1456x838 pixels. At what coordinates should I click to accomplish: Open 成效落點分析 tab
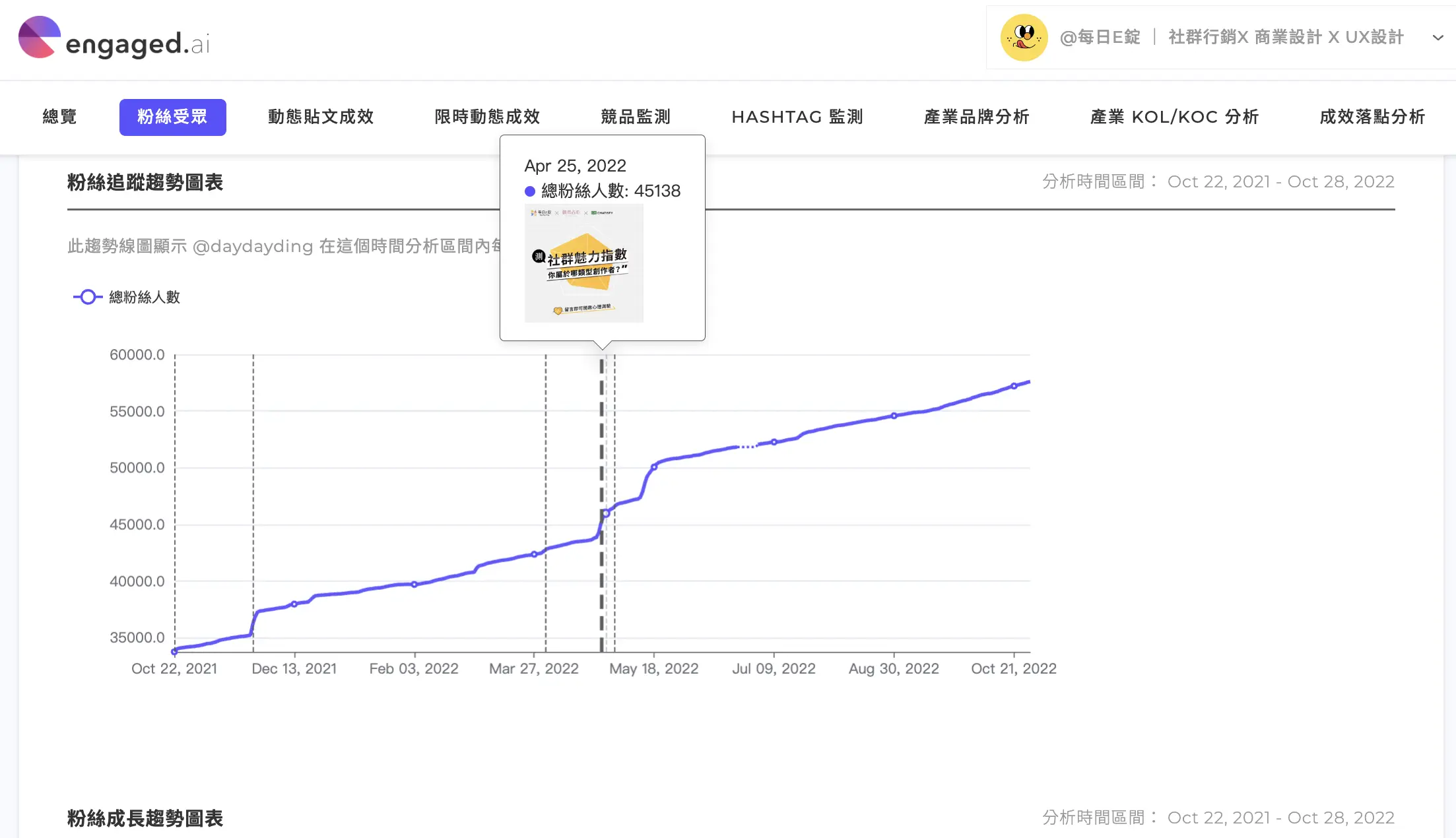[1372, 117]
